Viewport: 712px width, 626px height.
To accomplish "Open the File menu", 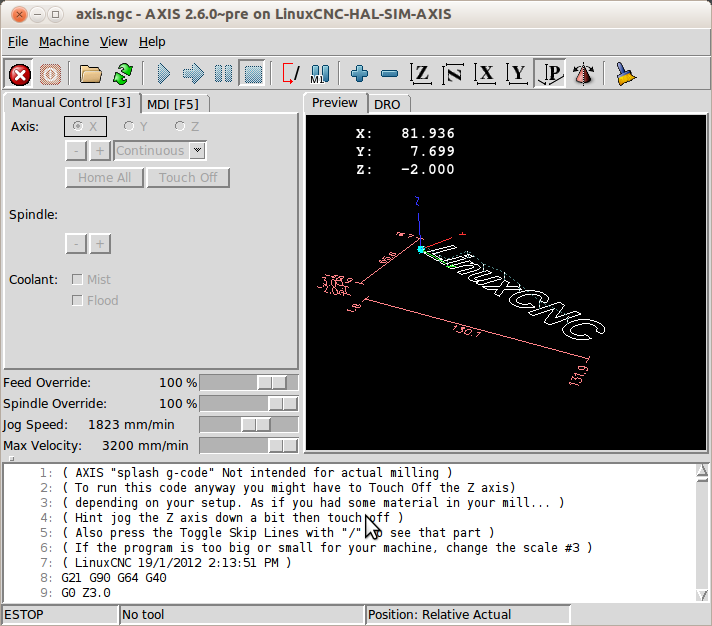I will [x=18, y=42].
